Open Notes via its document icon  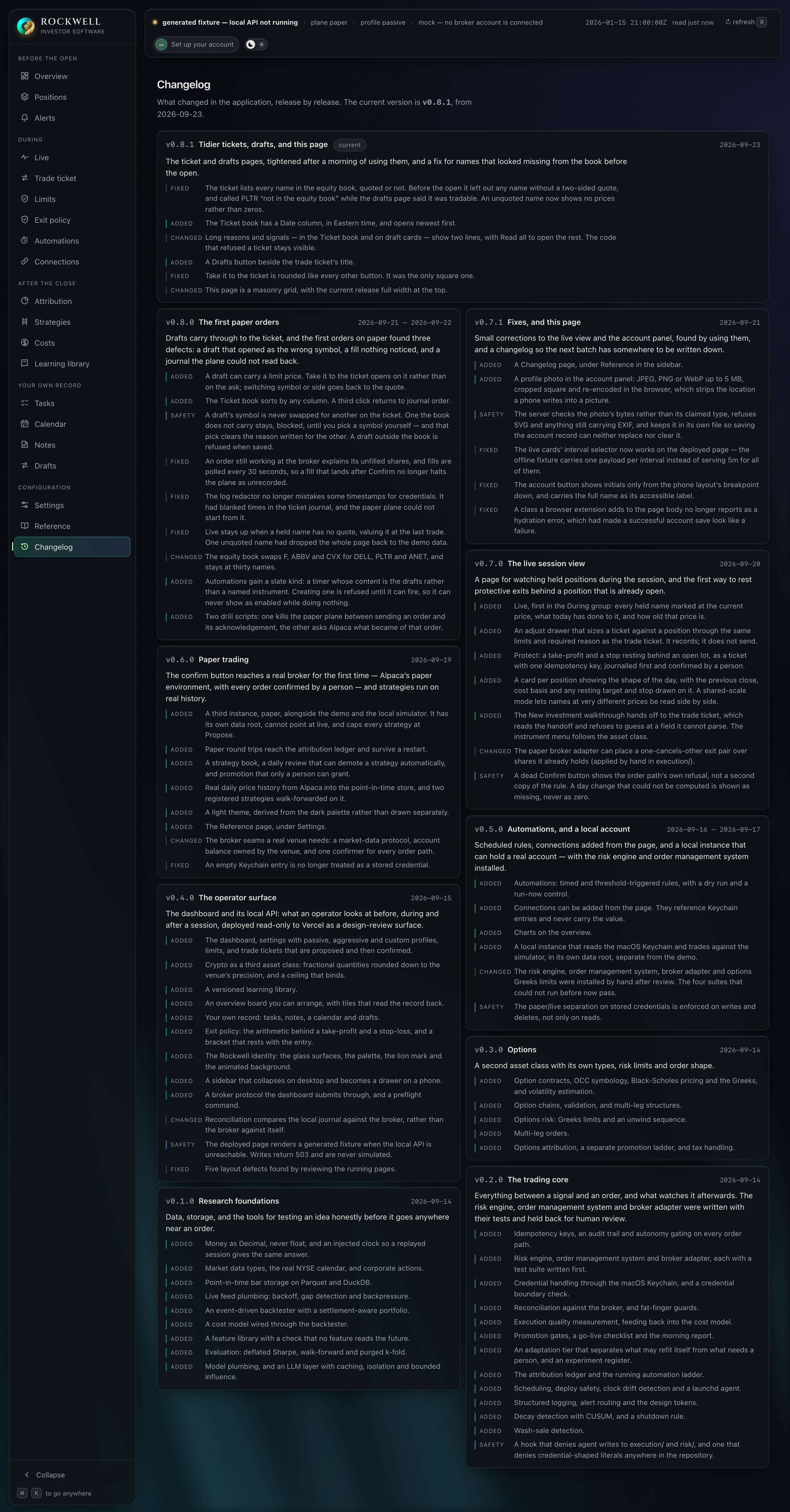tap(25, 445)
